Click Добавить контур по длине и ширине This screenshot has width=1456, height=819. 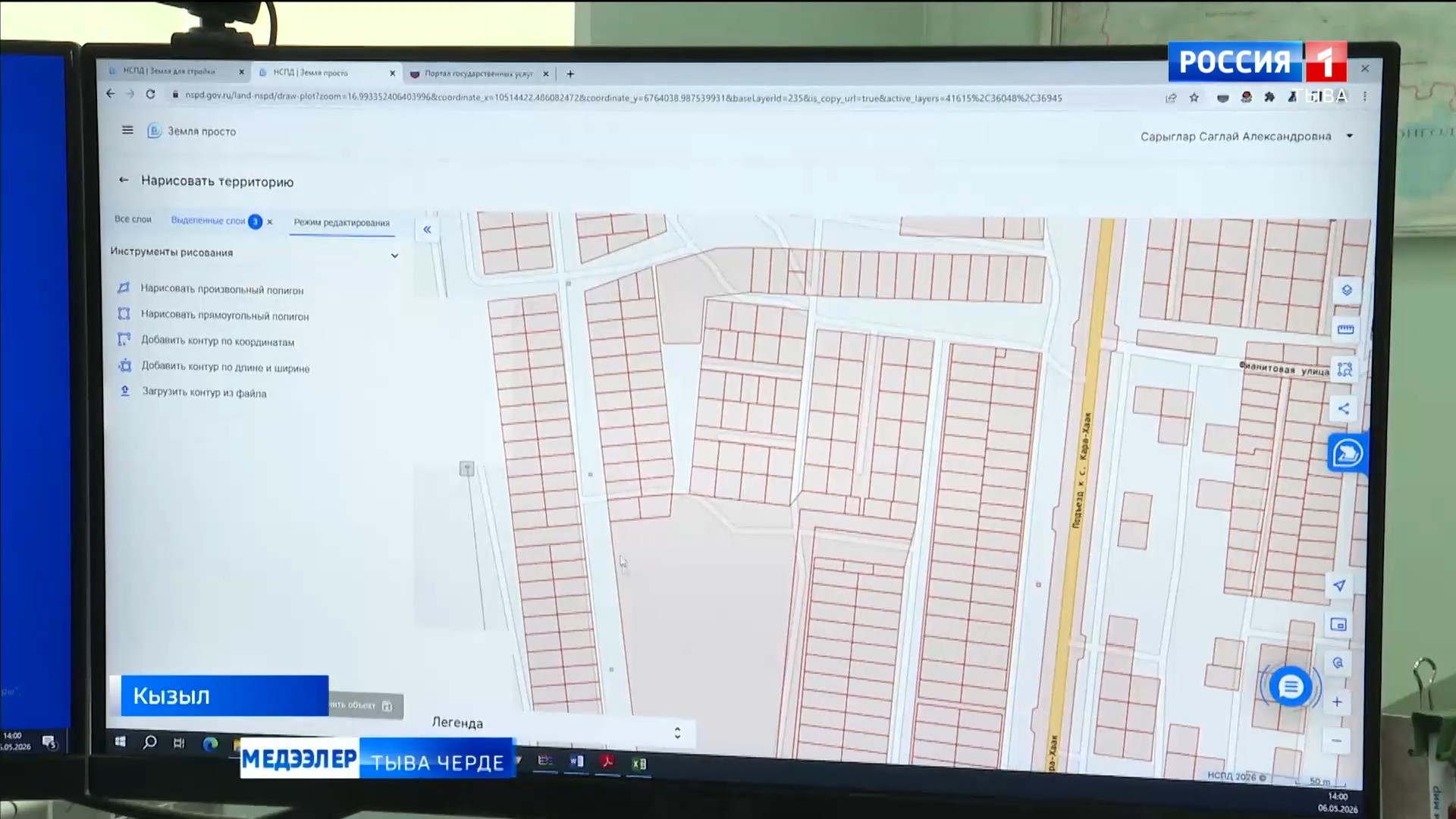click(225, 368)
